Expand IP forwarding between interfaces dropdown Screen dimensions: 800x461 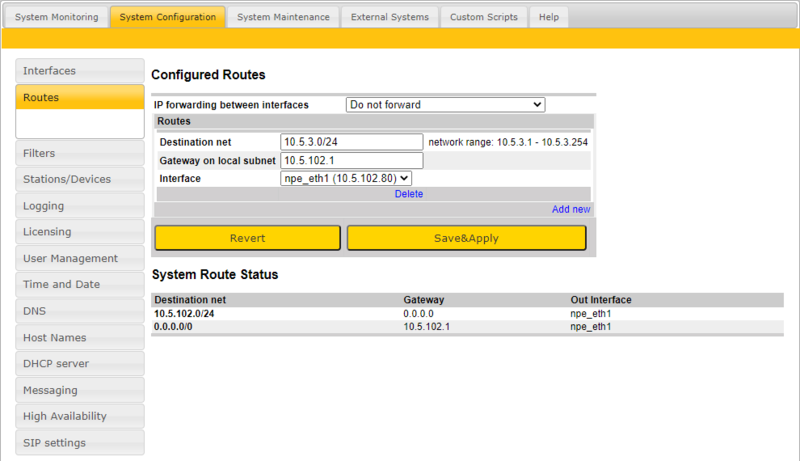click(445, 104)
